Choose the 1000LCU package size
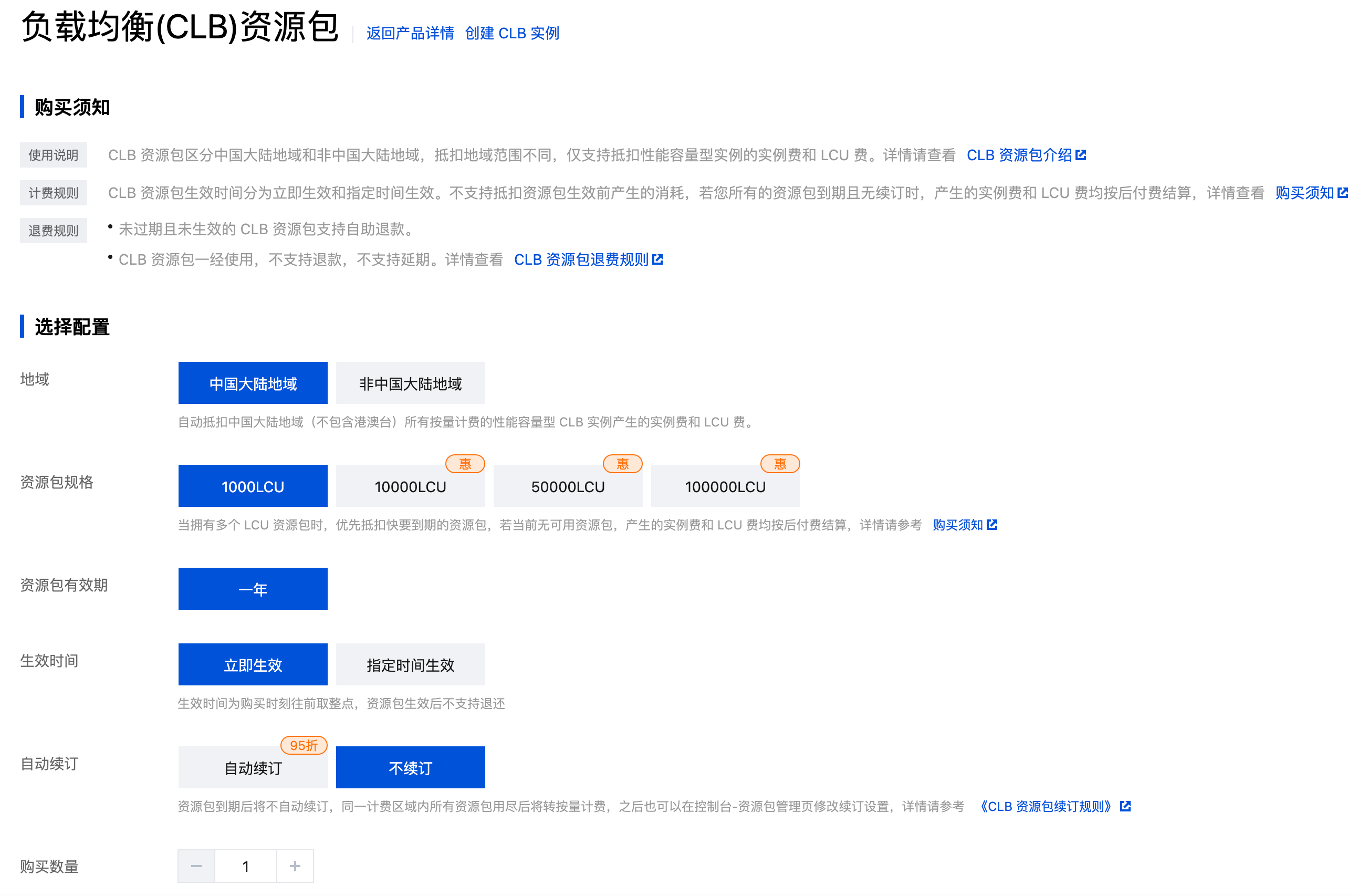 [x=253, y=486]
